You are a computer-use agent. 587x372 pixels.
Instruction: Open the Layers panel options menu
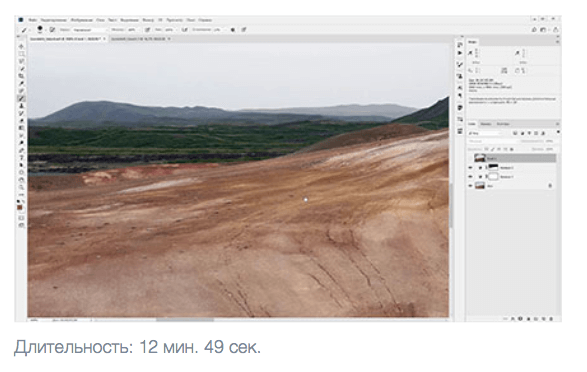[557, 124]
